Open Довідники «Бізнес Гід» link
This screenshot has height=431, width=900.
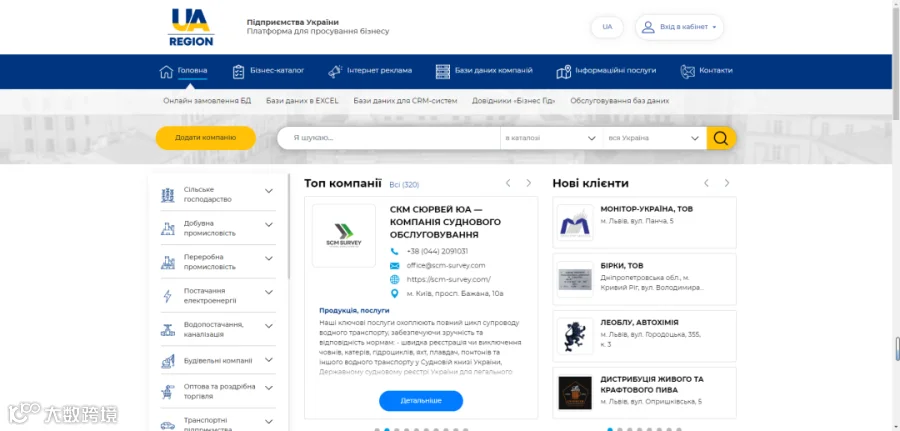(514, 100)
